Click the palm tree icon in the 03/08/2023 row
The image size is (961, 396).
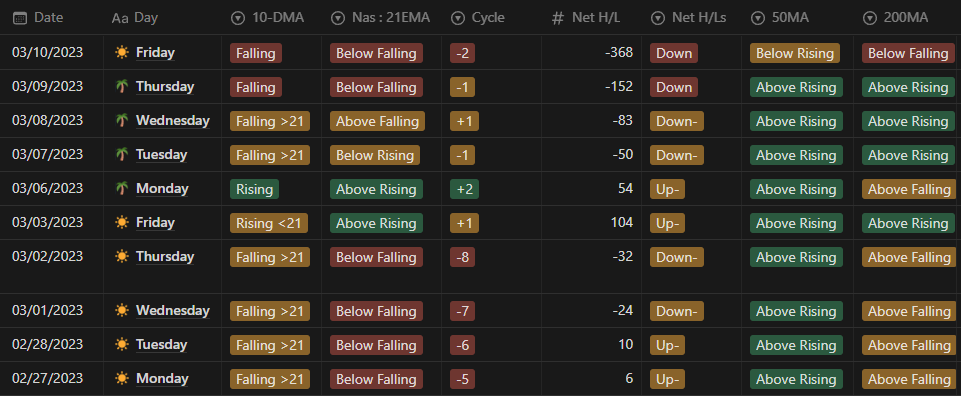coord(122,121)
